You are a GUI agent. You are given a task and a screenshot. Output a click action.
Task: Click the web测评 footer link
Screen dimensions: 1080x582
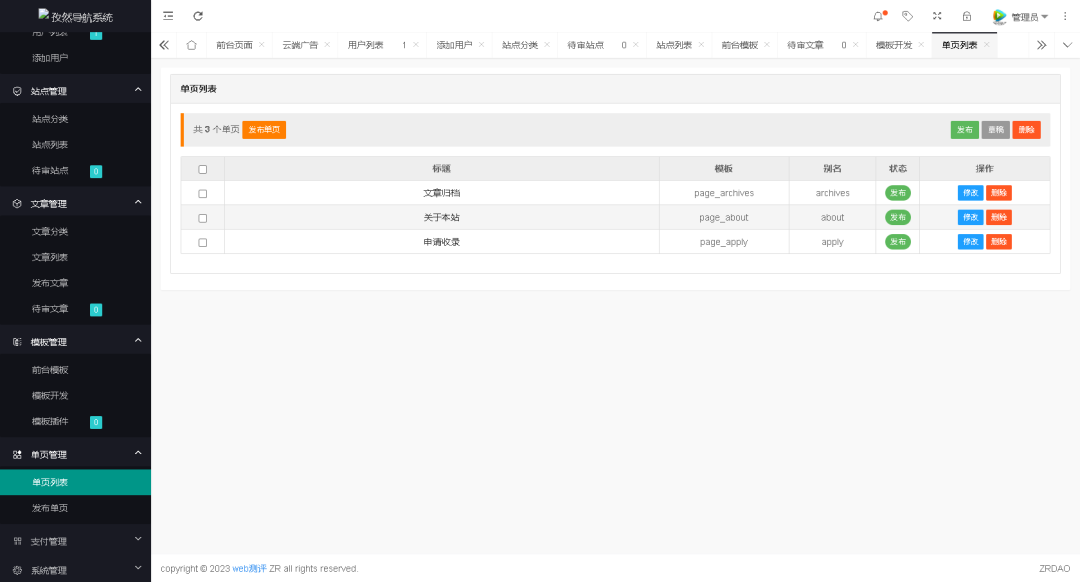coord(249,569)
